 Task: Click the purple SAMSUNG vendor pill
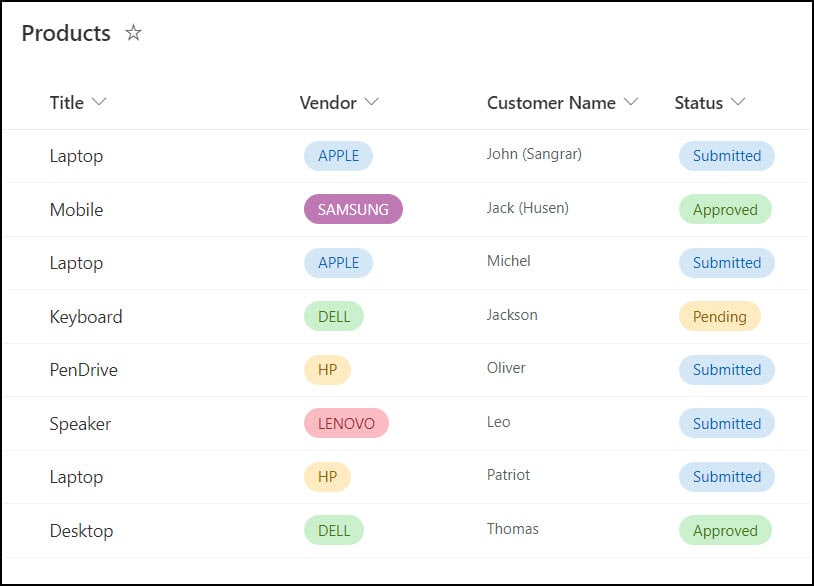point(353,209)
